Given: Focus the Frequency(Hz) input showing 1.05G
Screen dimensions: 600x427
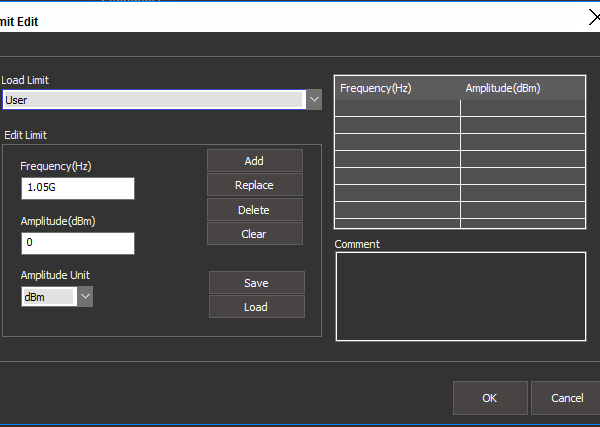Looking at the screenshot, I should point(77,189).
